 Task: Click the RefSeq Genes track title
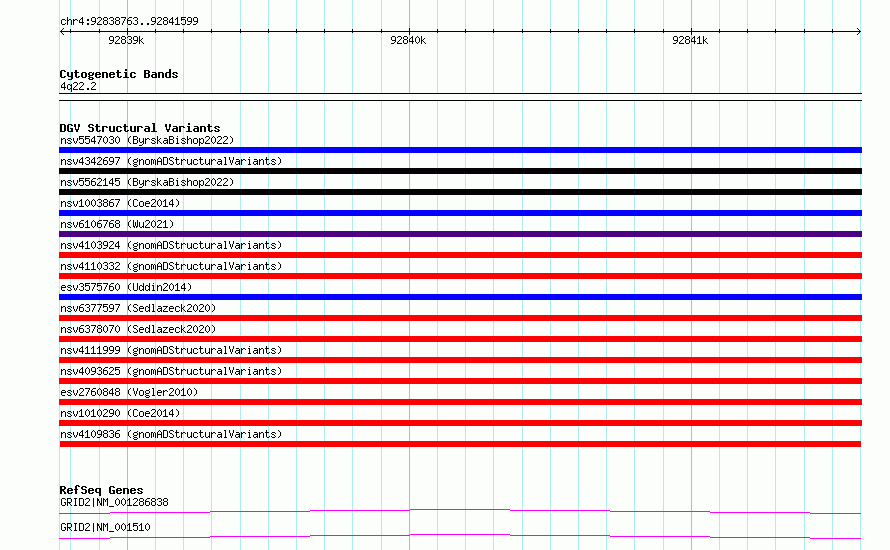[x=101, y=490]
